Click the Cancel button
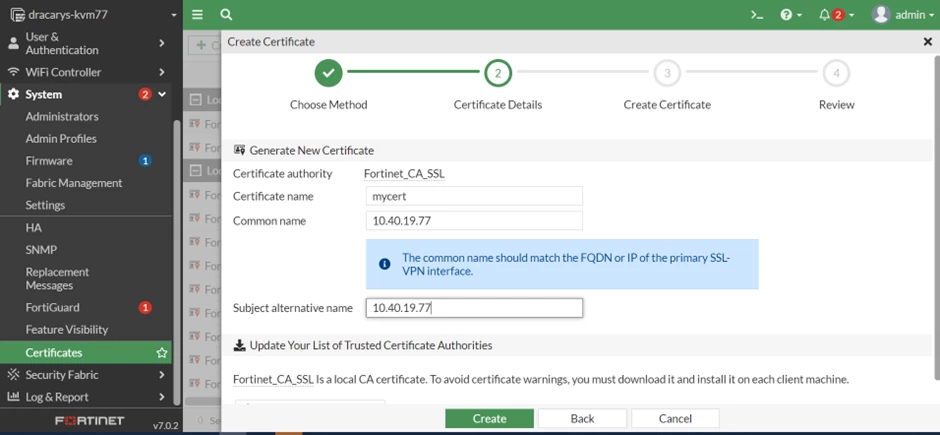Screen dimensions: 940x435 (675, 419)
